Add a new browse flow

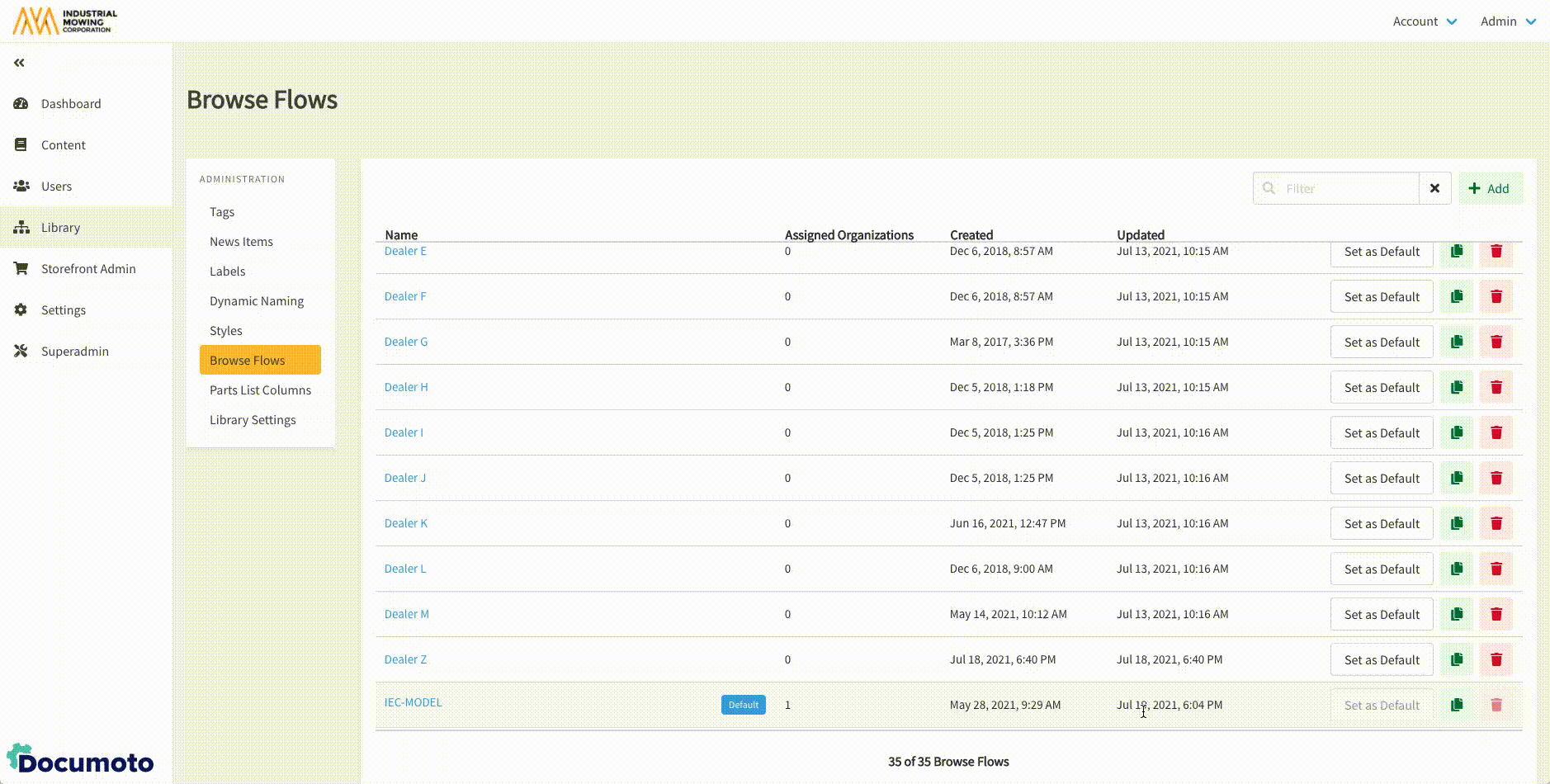point(1489,188)
